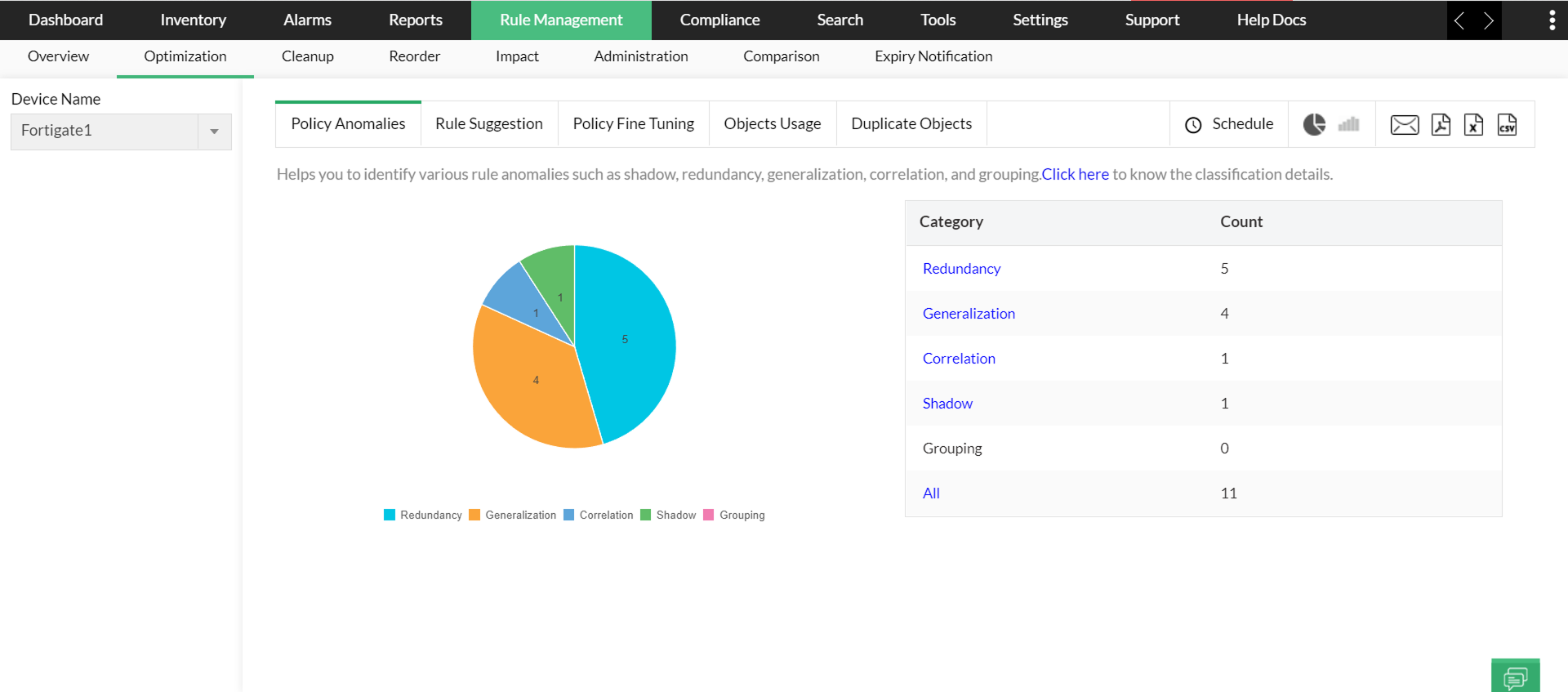Export report as Excel file
Screen dimensions: 1568x692
point(1473,125)
